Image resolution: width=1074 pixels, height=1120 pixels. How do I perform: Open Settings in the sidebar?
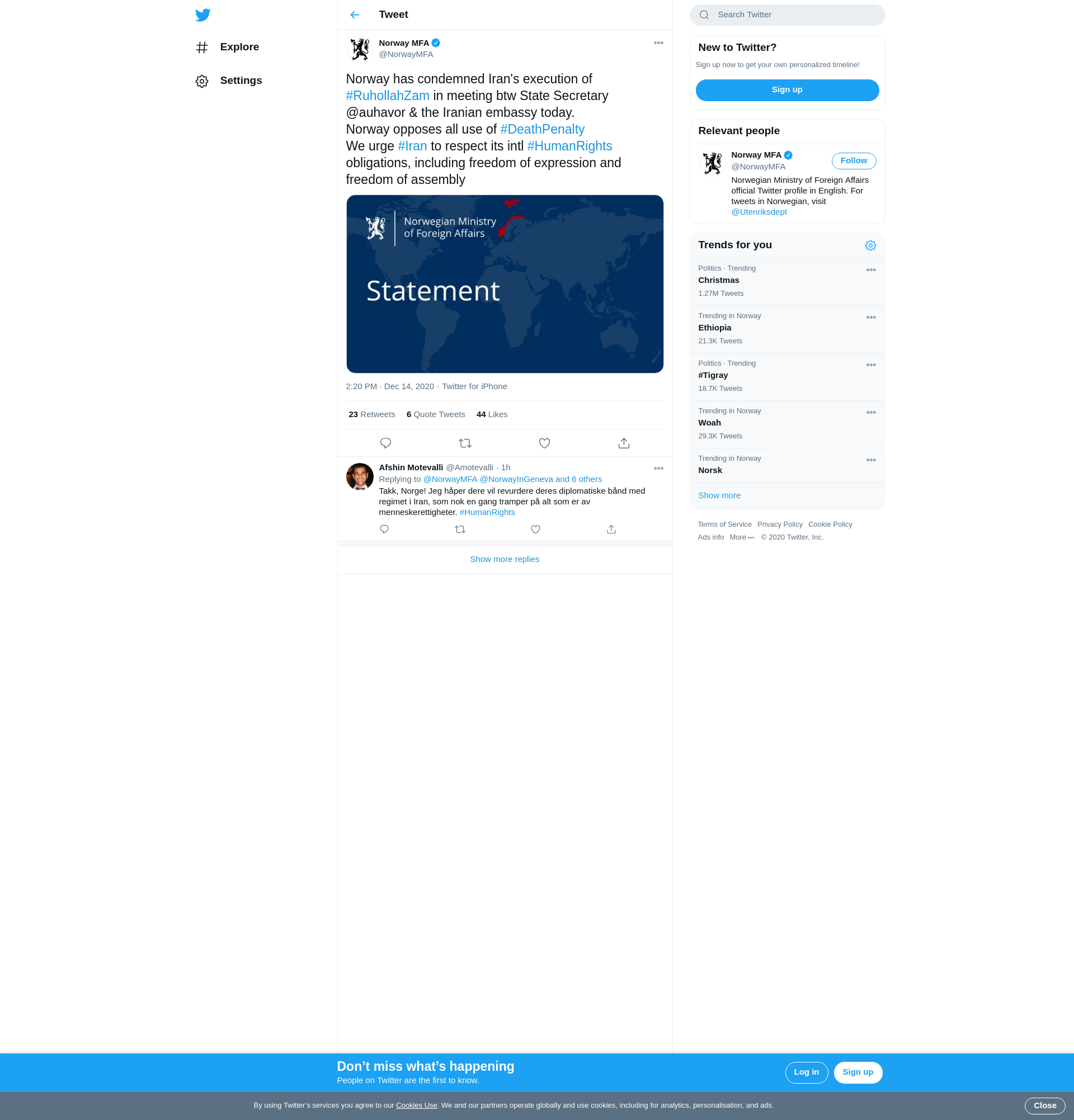click(x=241, y=81)
